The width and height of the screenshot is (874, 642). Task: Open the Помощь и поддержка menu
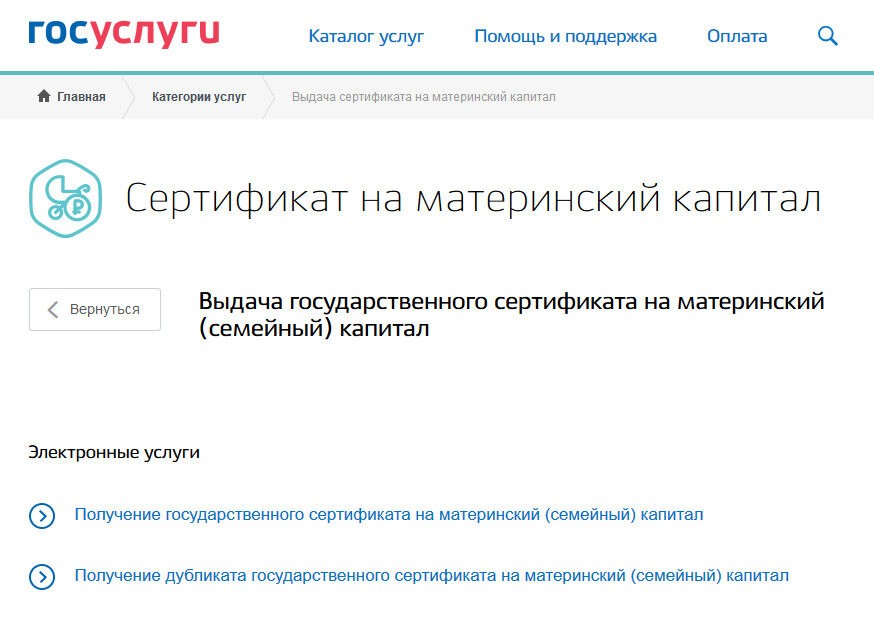[x=565, y=35]
